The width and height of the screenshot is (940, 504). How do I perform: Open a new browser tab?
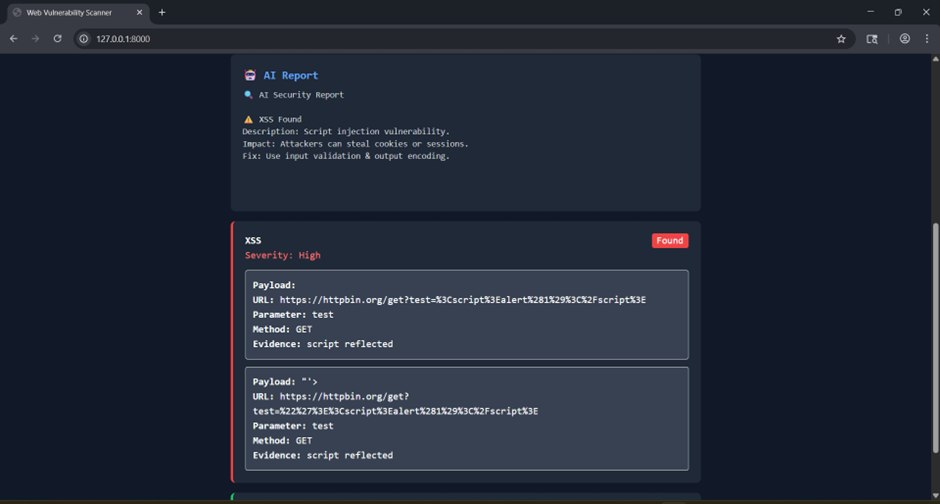[162, 12]
